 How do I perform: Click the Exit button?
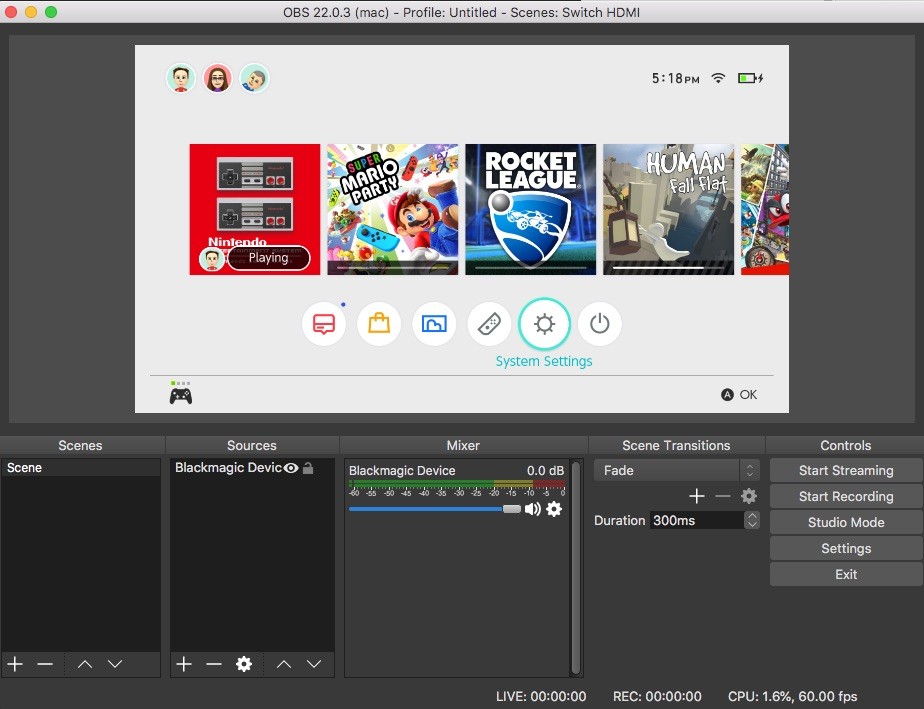[846, 574]
